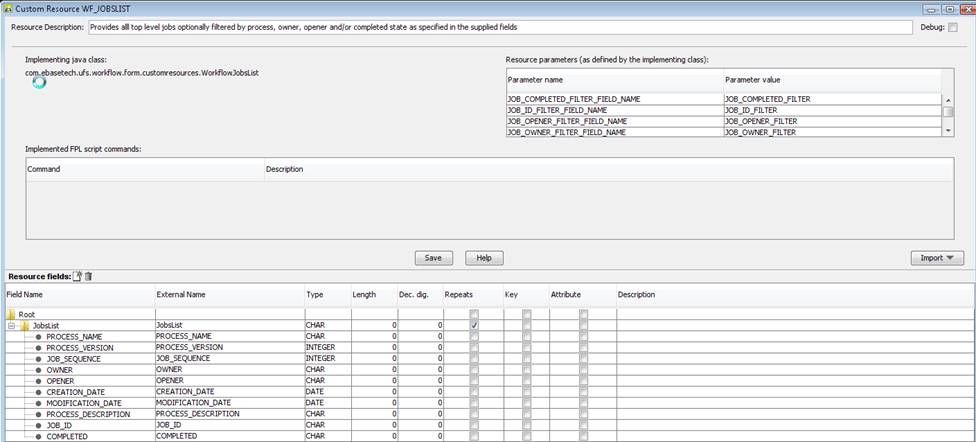Click the bullet icon beside OWNER field
This screenshot has height=442, width=976.
tap(39, 370)
